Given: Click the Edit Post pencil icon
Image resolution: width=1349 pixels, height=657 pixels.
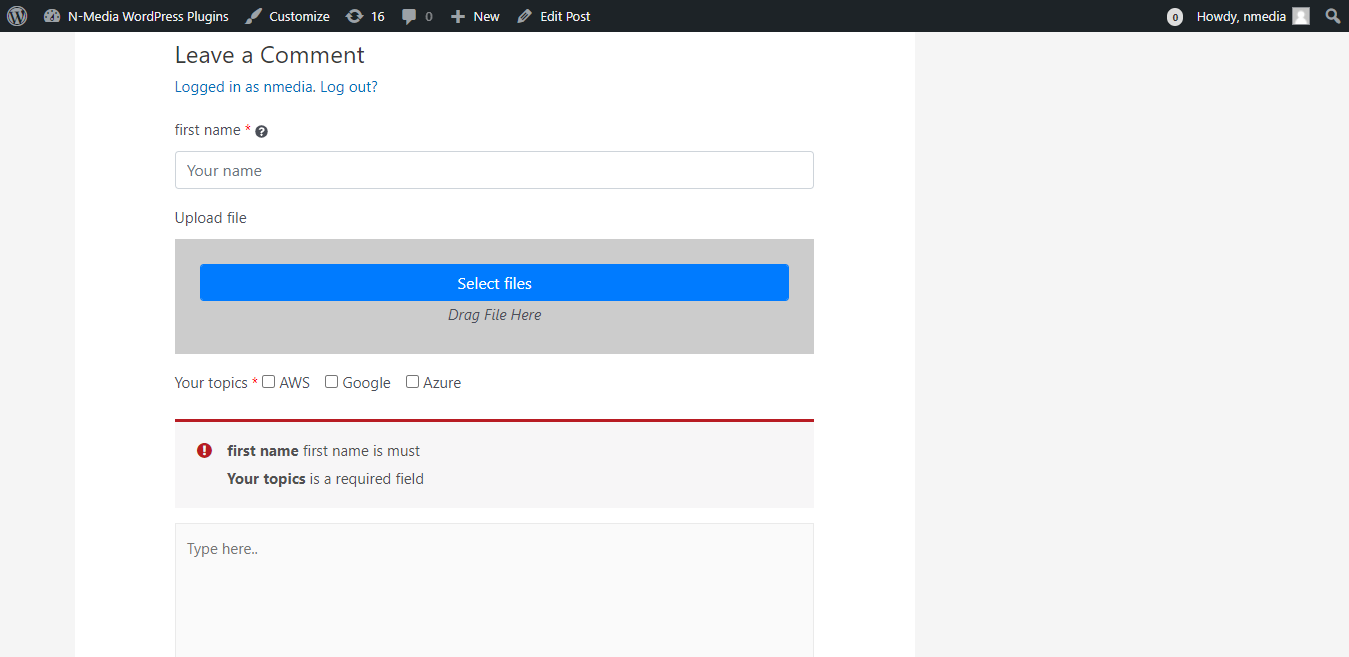Looking at the screenshot, I should (524, 16).
